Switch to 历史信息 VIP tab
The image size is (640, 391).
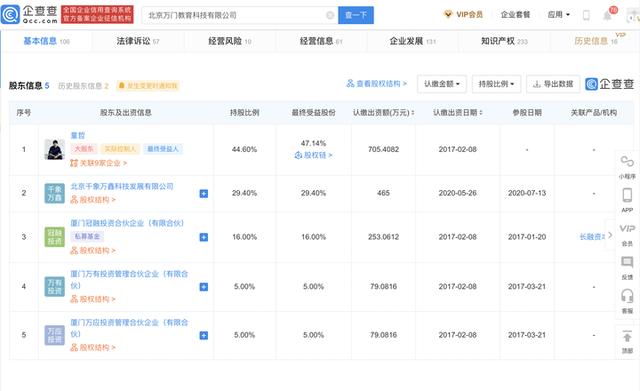(x=596, y=41)
